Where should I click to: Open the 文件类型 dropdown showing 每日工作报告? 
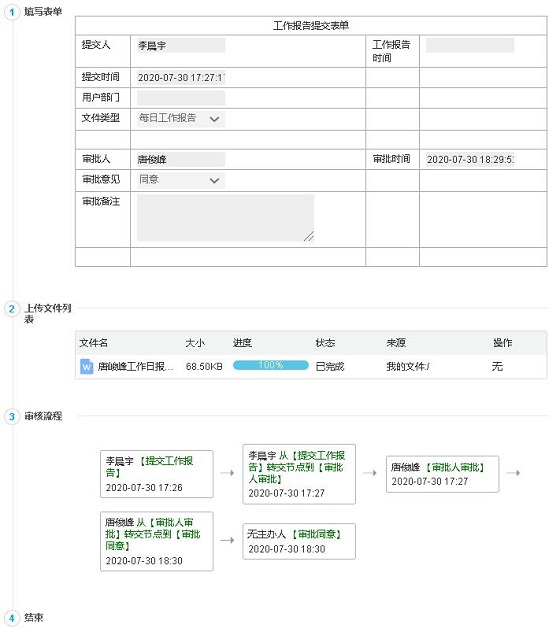tap(181, 119)
